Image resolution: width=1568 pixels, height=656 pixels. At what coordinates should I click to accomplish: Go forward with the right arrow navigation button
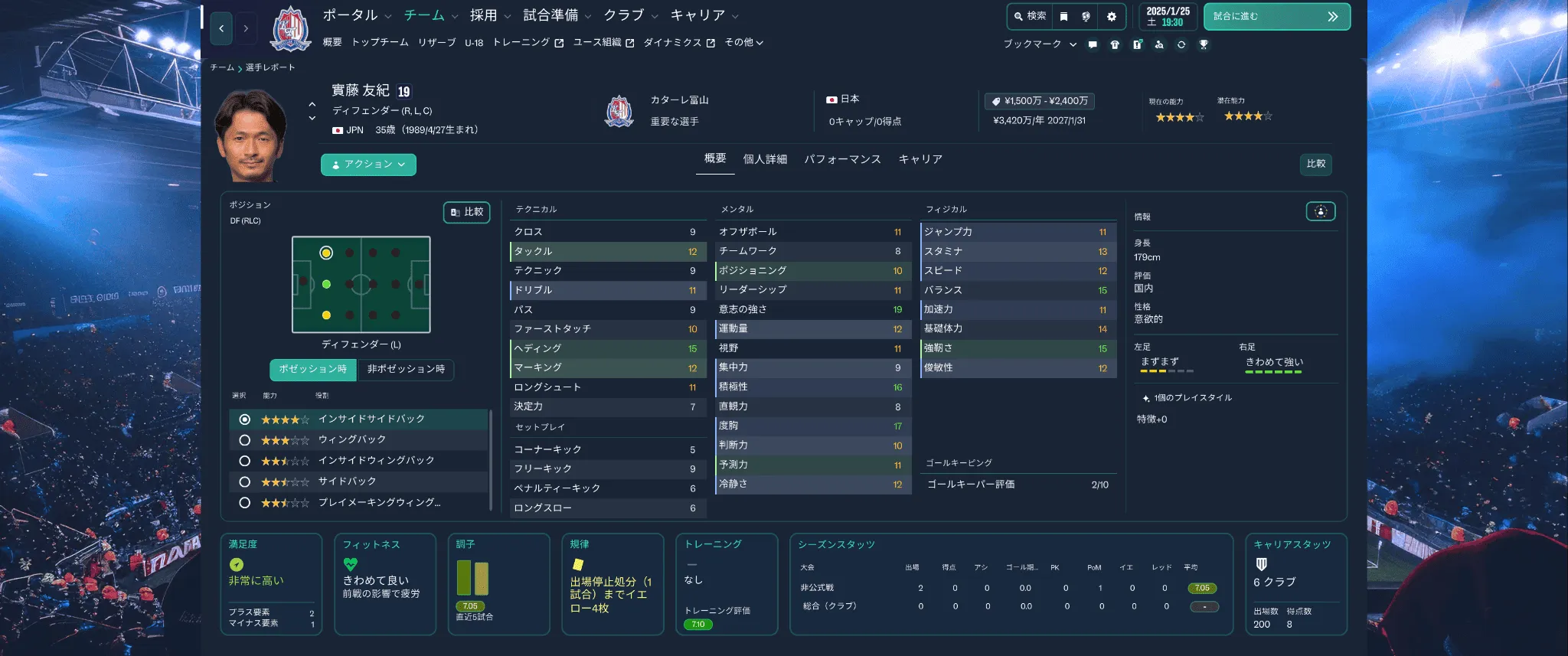[246, 28]
